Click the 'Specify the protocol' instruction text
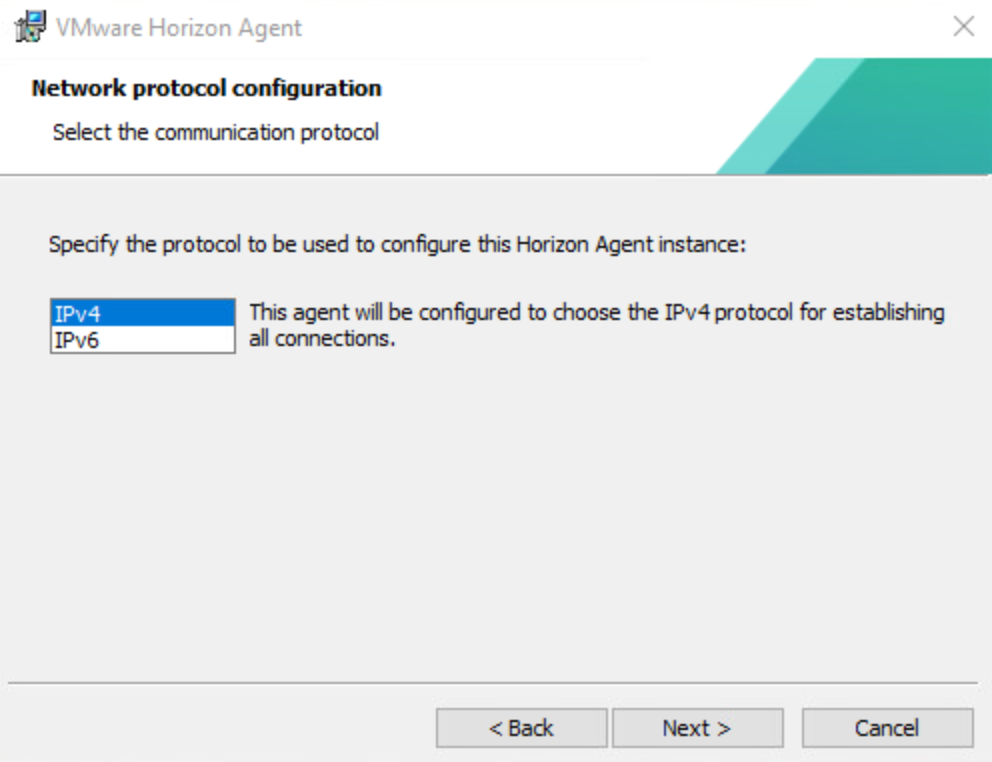The image size is (992, 762). click(398, 245)
